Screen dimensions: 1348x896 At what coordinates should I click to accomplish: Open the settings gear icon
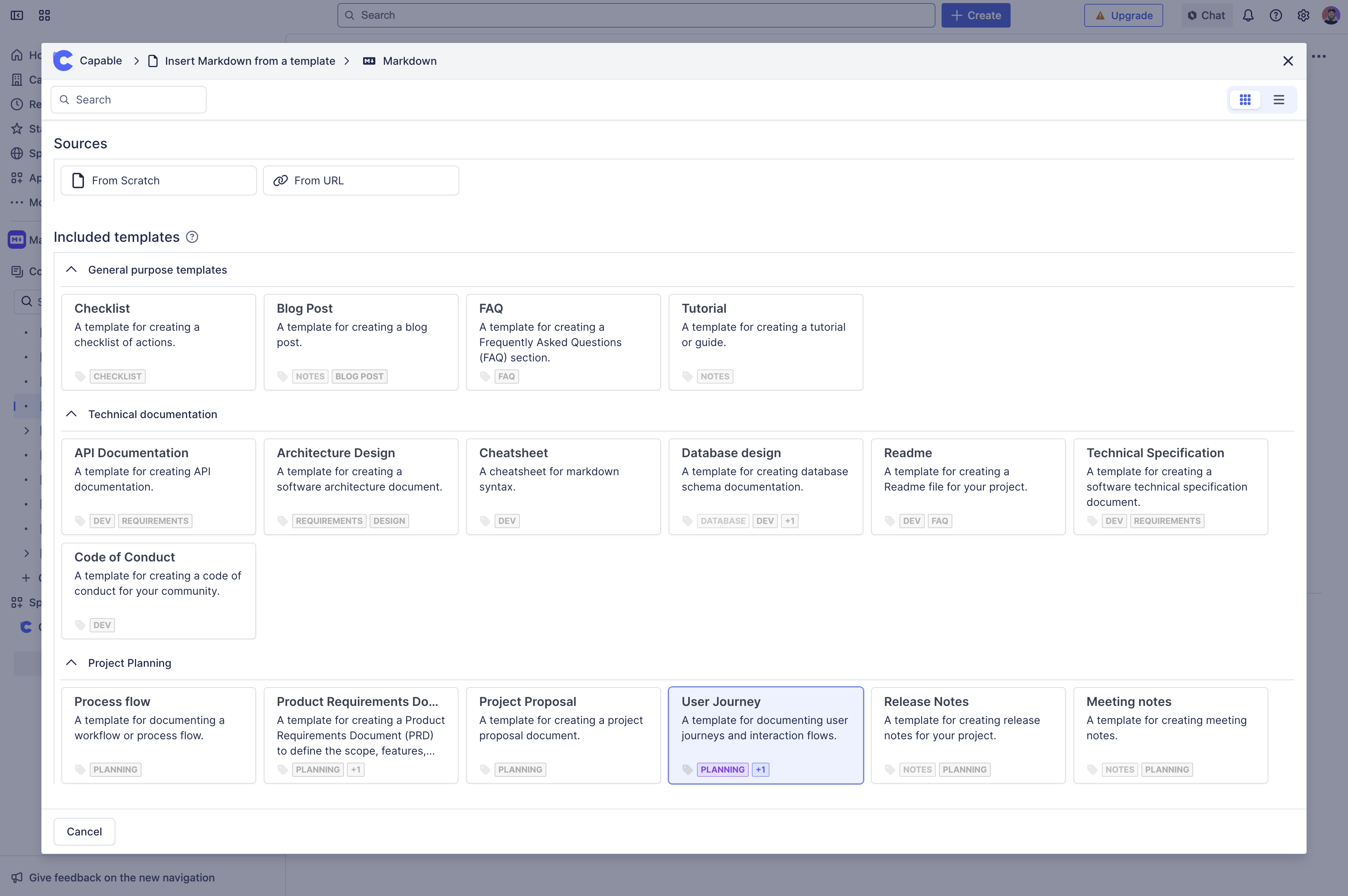tap(1304, 15)
